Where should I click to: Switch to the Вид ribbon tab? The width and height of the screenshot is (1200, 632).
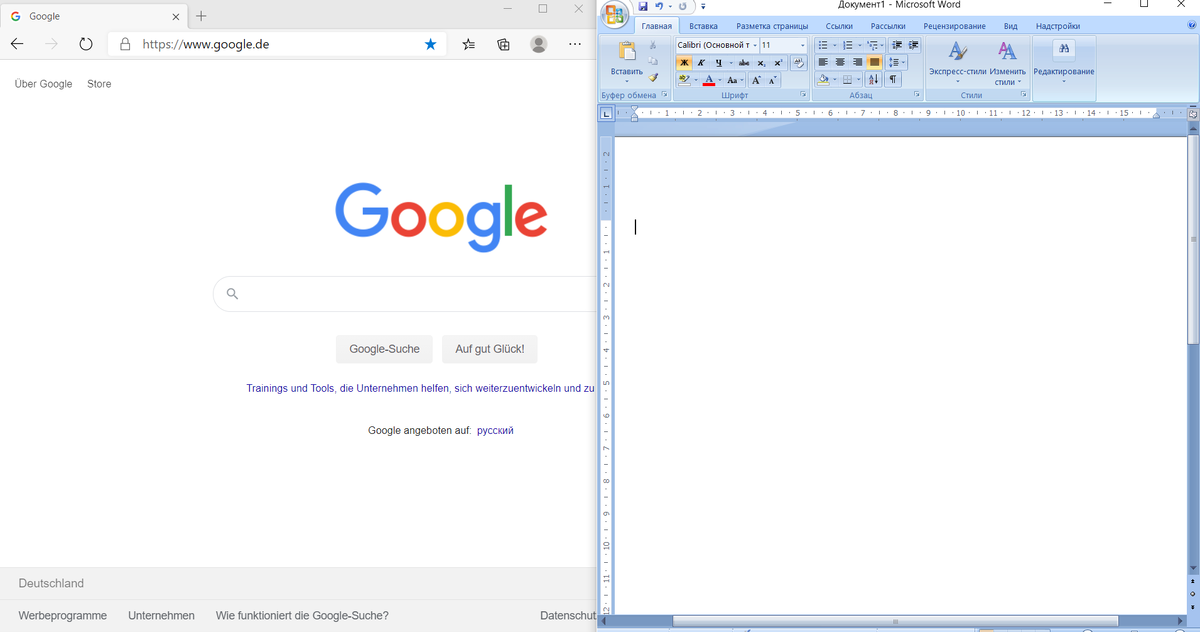pyautogui.click(x=1010, y=26)
